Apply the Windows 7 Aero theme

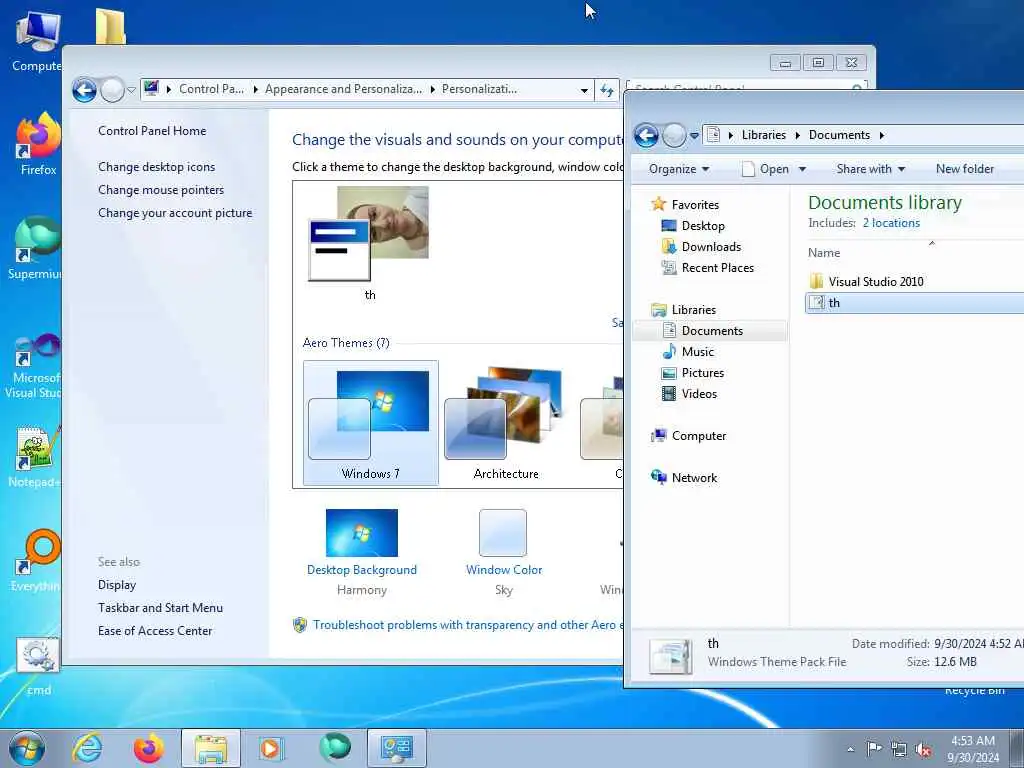point(370,423)
